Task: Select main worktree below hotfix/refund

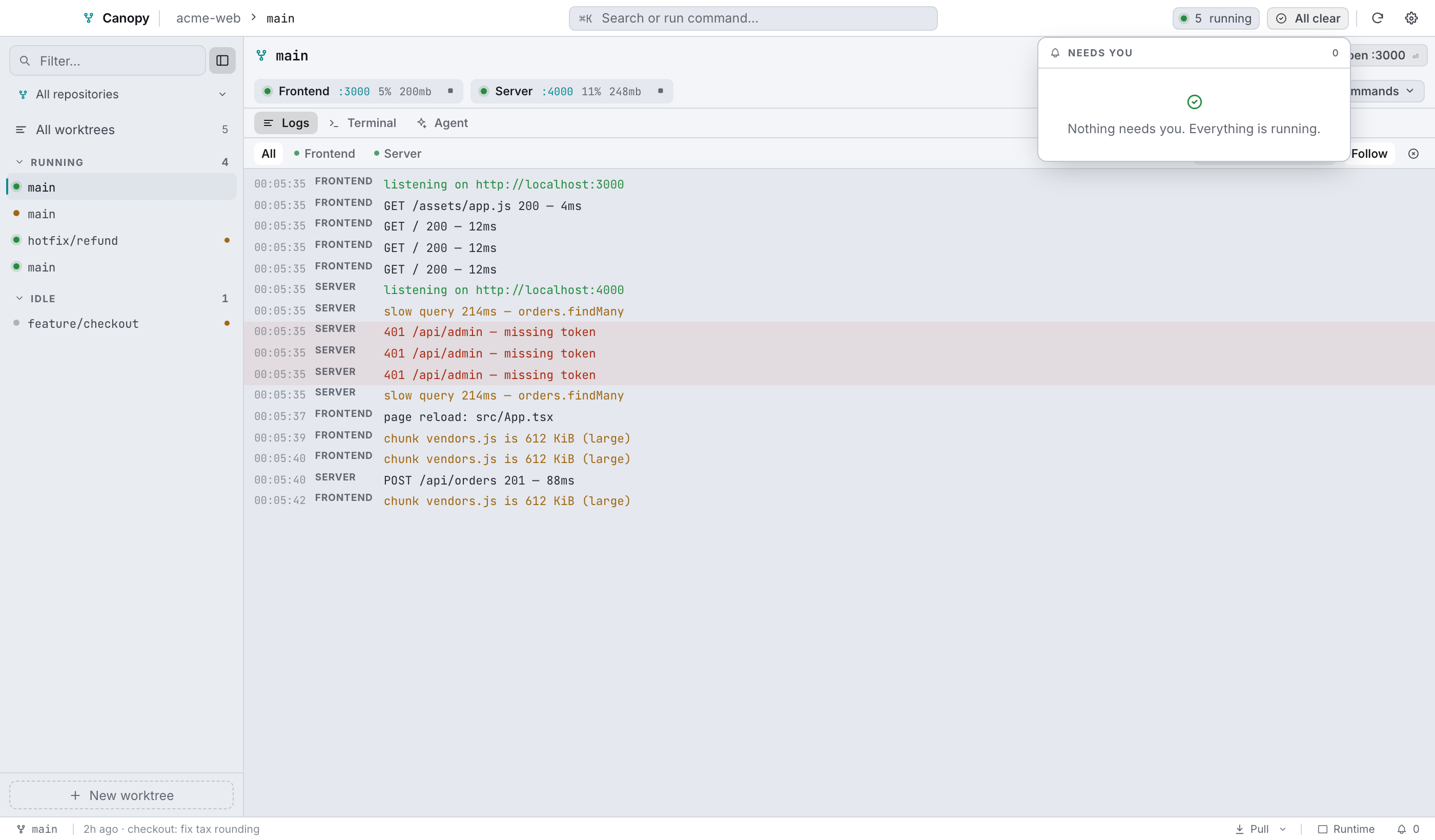Action: pyautogui.click(x=121, y=267)
